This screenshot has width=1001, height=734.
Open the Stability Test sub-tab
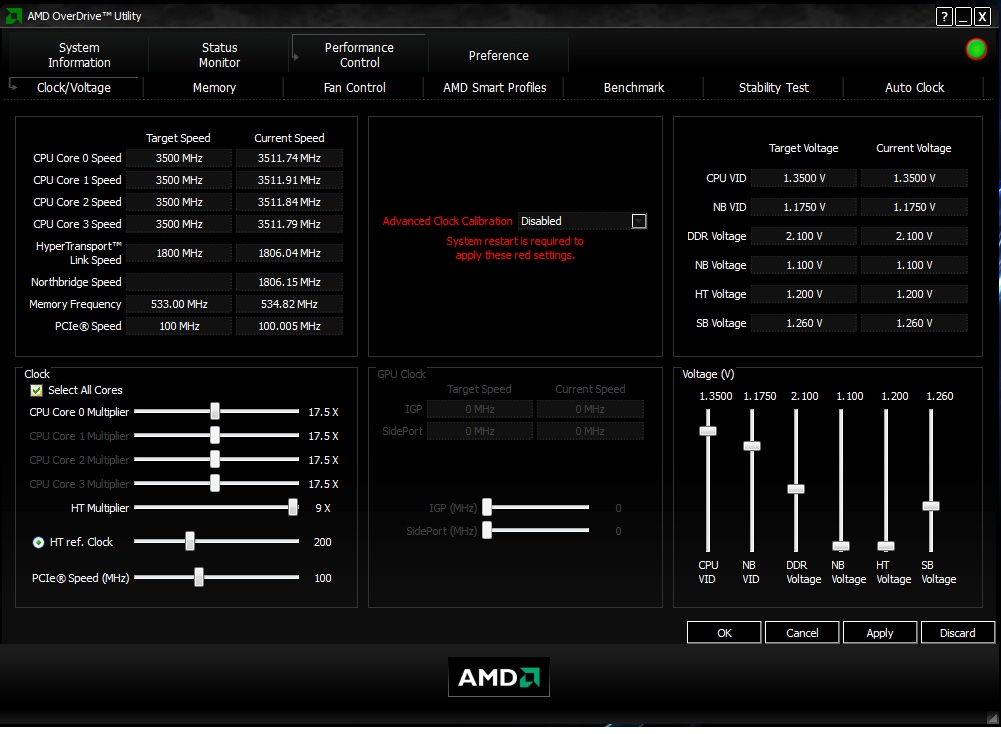pos(774,87)
